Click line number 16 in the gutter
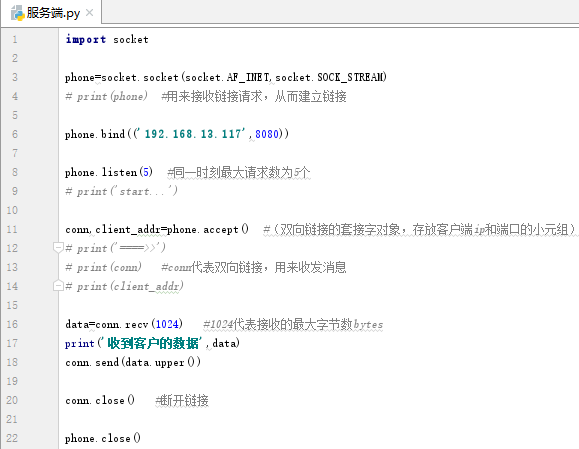This screenshot has height=449, width=579. tap(12, 324)
